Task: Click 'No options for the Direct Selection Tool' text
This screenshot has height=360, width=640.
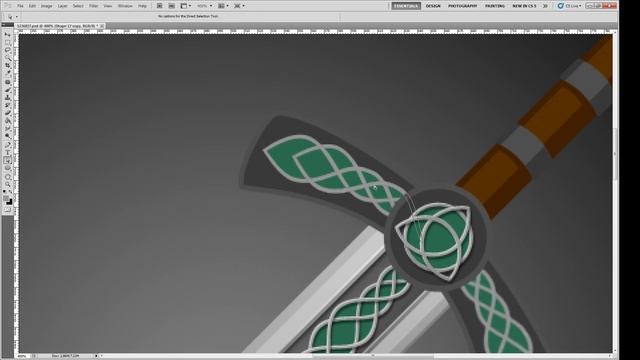Action: pos(188,16)
